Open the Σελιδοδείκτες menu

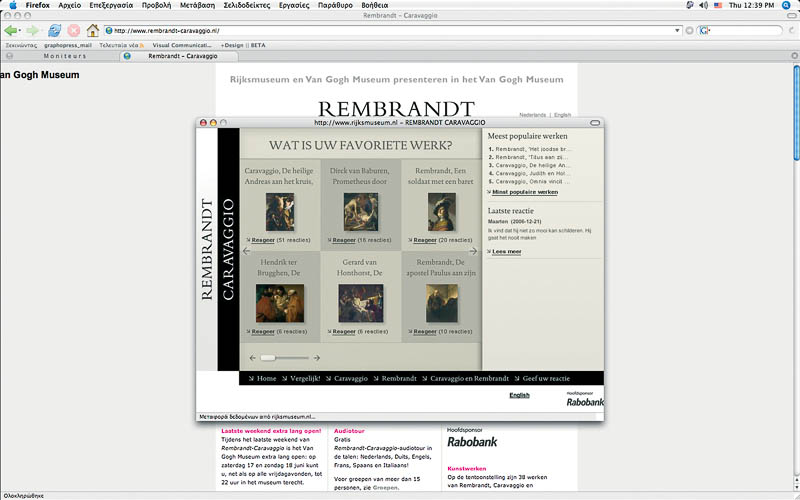point(246,5)
